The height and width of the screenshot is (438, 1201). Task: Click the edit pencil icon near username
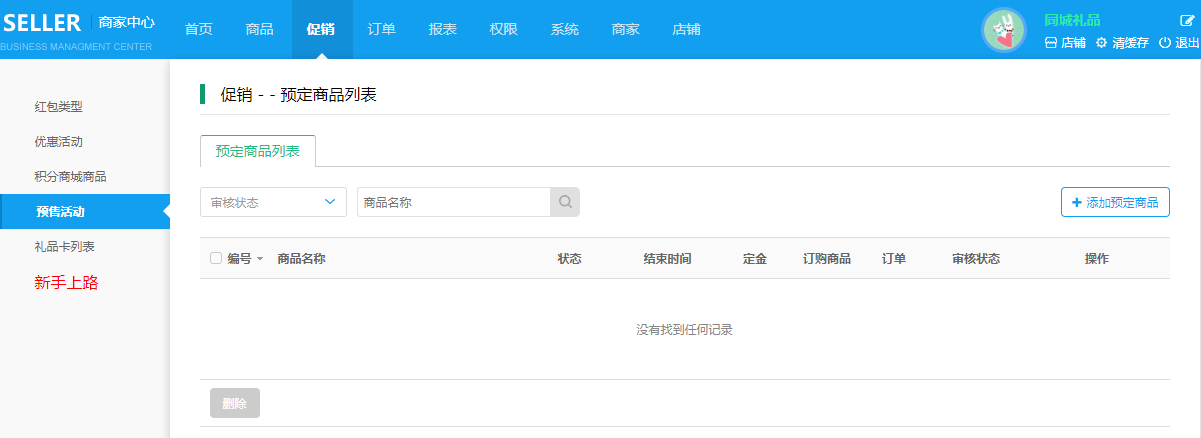pos(1187,20)
